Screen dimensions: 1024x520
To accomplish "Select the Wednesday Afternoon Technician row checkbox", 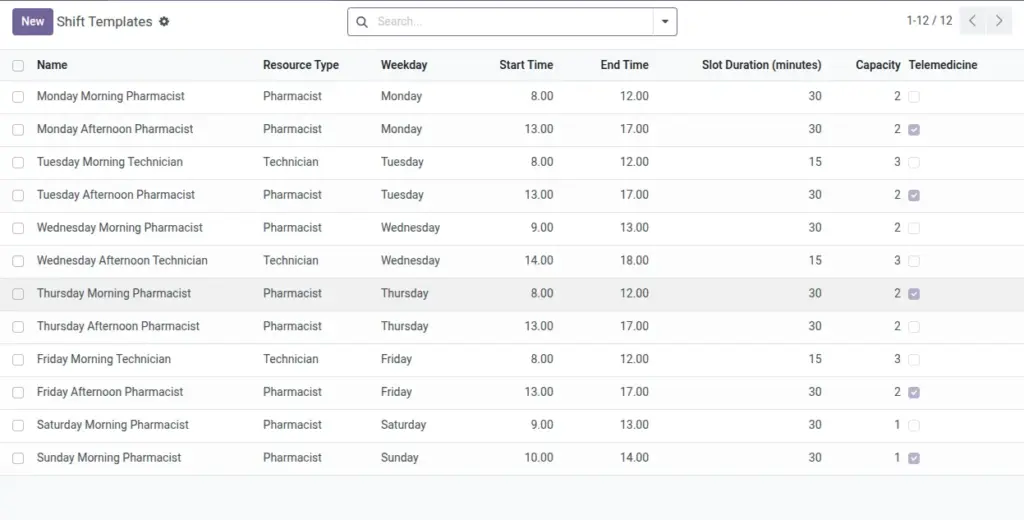I will pyautogui.click(x=18, y=261).
